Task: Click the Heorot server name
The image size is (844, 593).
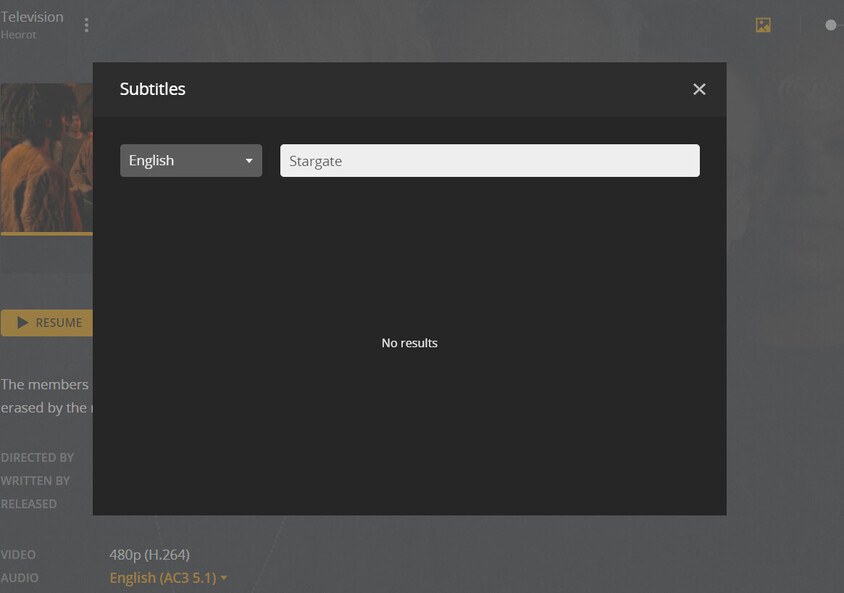Action: (18, 35)
